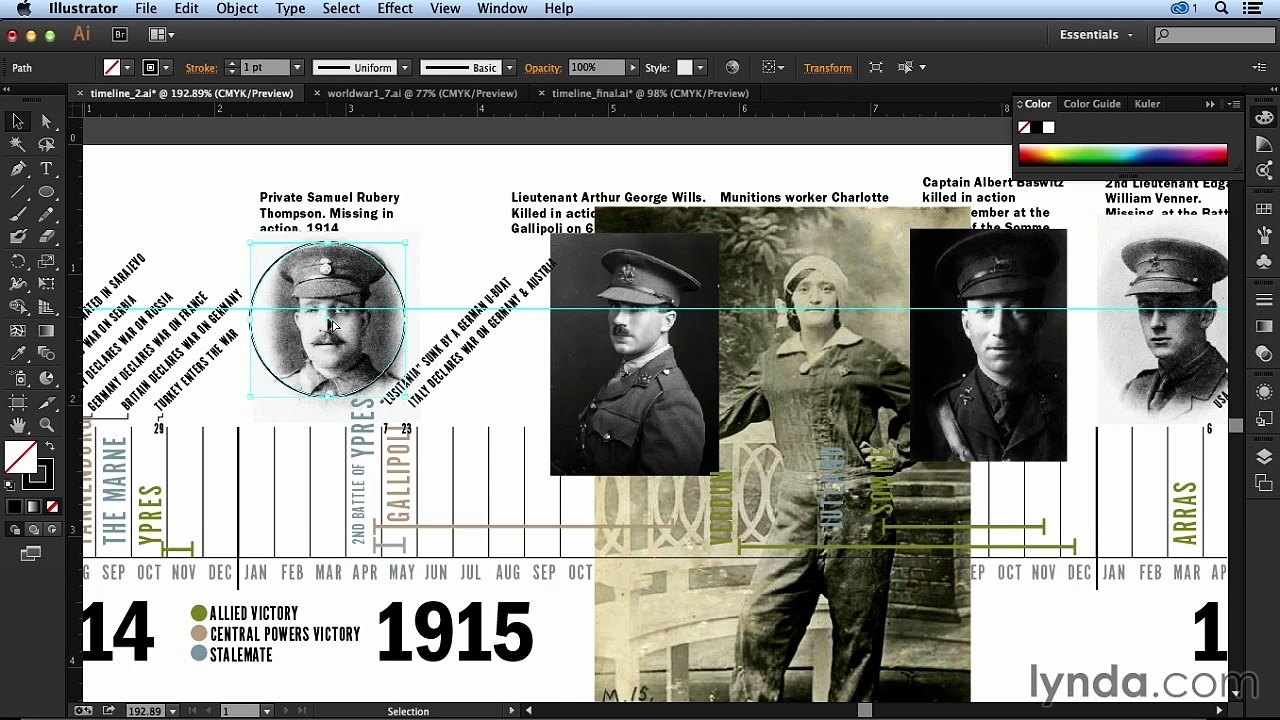The image size is (1280, 720).
Task: Open the Object menu
Action: pyautogui.click(x=237, y=8)
